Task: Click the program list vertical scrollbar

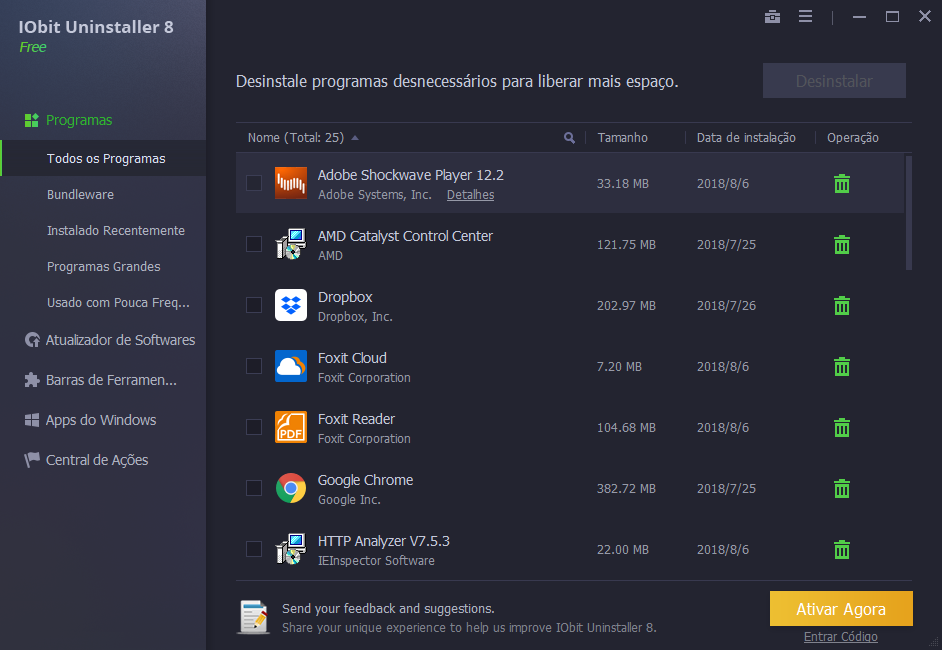Action: coord(908,213)
